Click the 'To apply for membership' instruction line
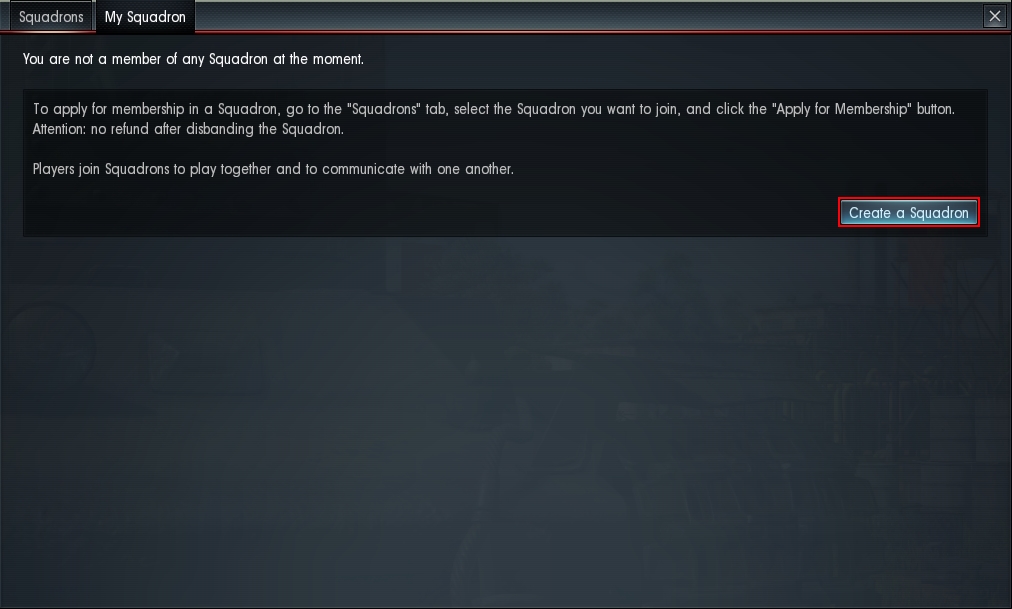Image resolution: width=1012 pixels, height=609 pixels. 494,109
